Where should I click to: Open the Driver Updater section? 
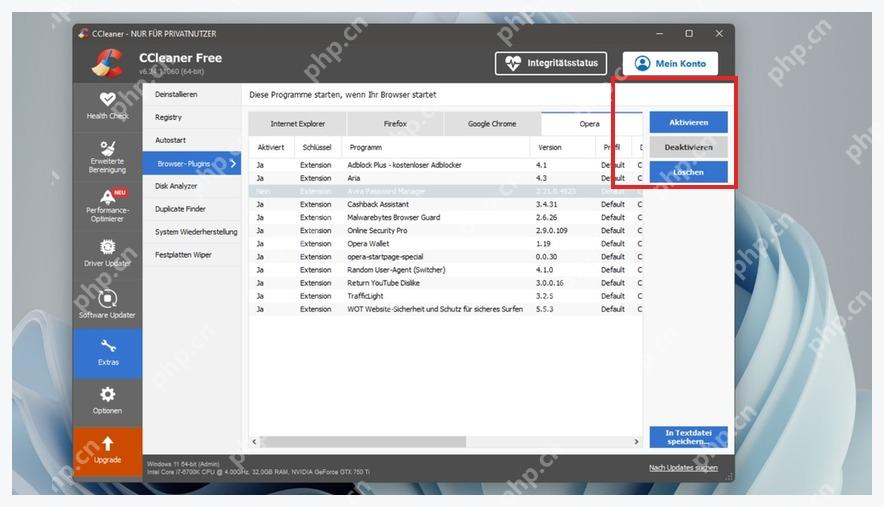(107, 254)
